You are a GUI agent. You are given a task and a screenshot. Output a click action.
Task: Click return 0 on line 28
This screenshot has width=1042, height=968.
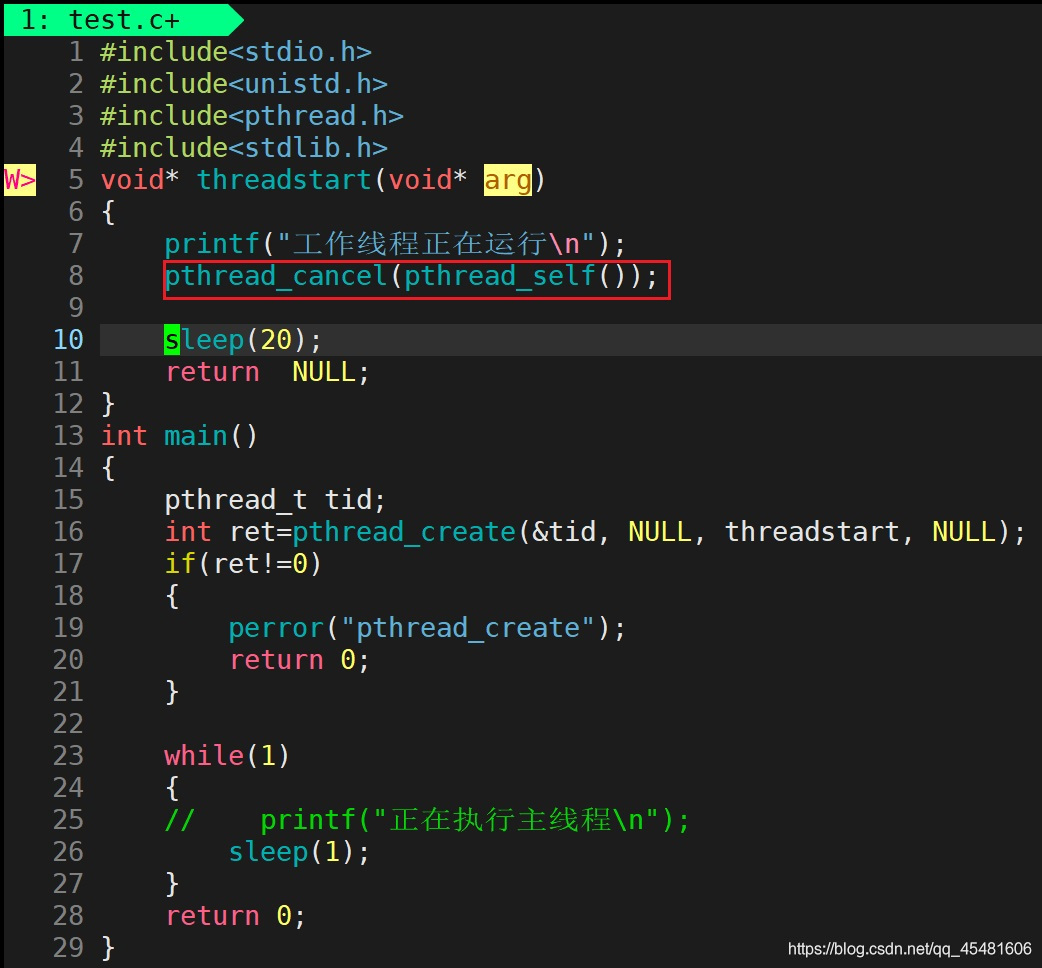236,916
